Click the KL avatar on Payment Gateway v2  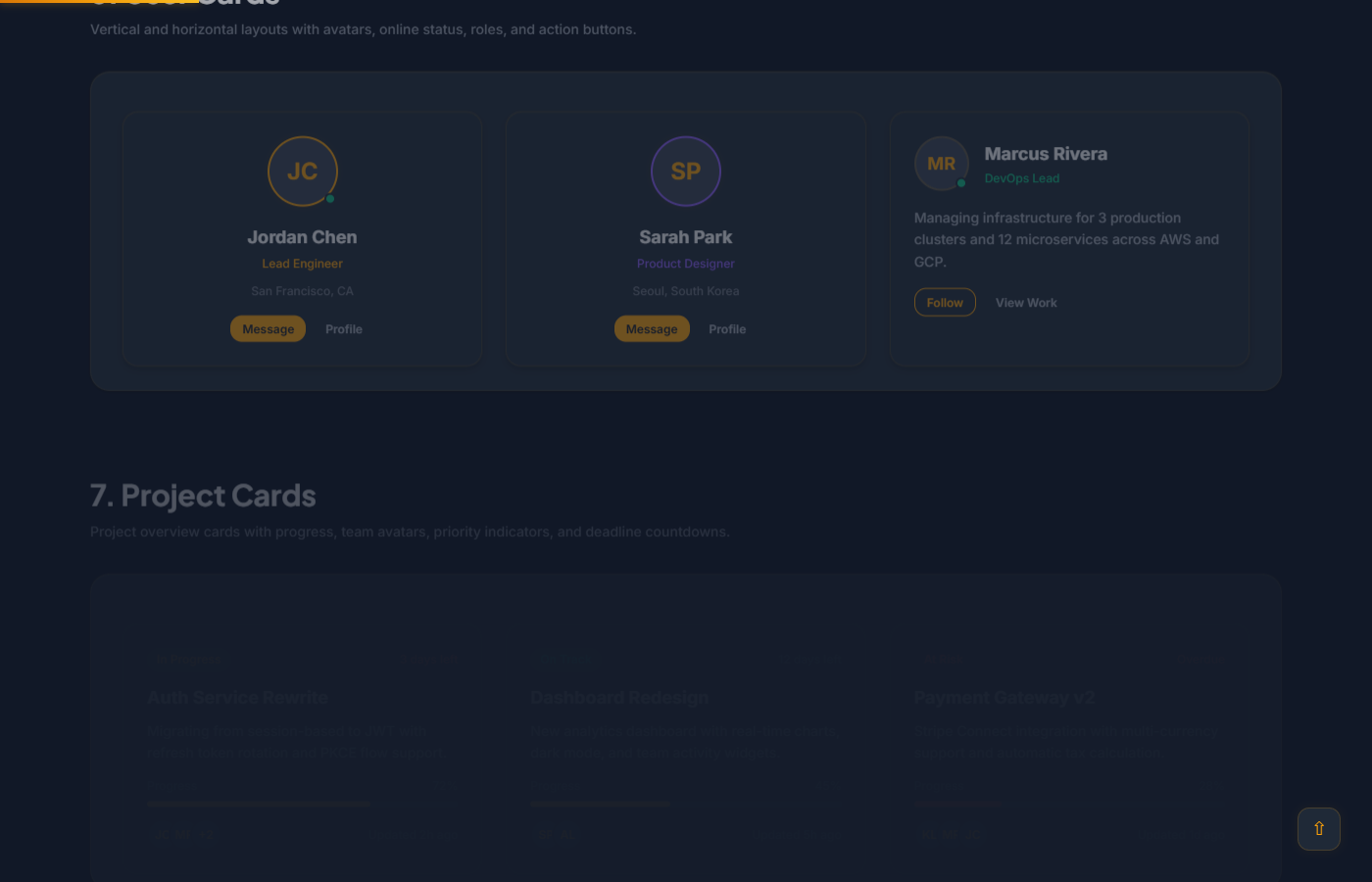[x=929, y=835]
